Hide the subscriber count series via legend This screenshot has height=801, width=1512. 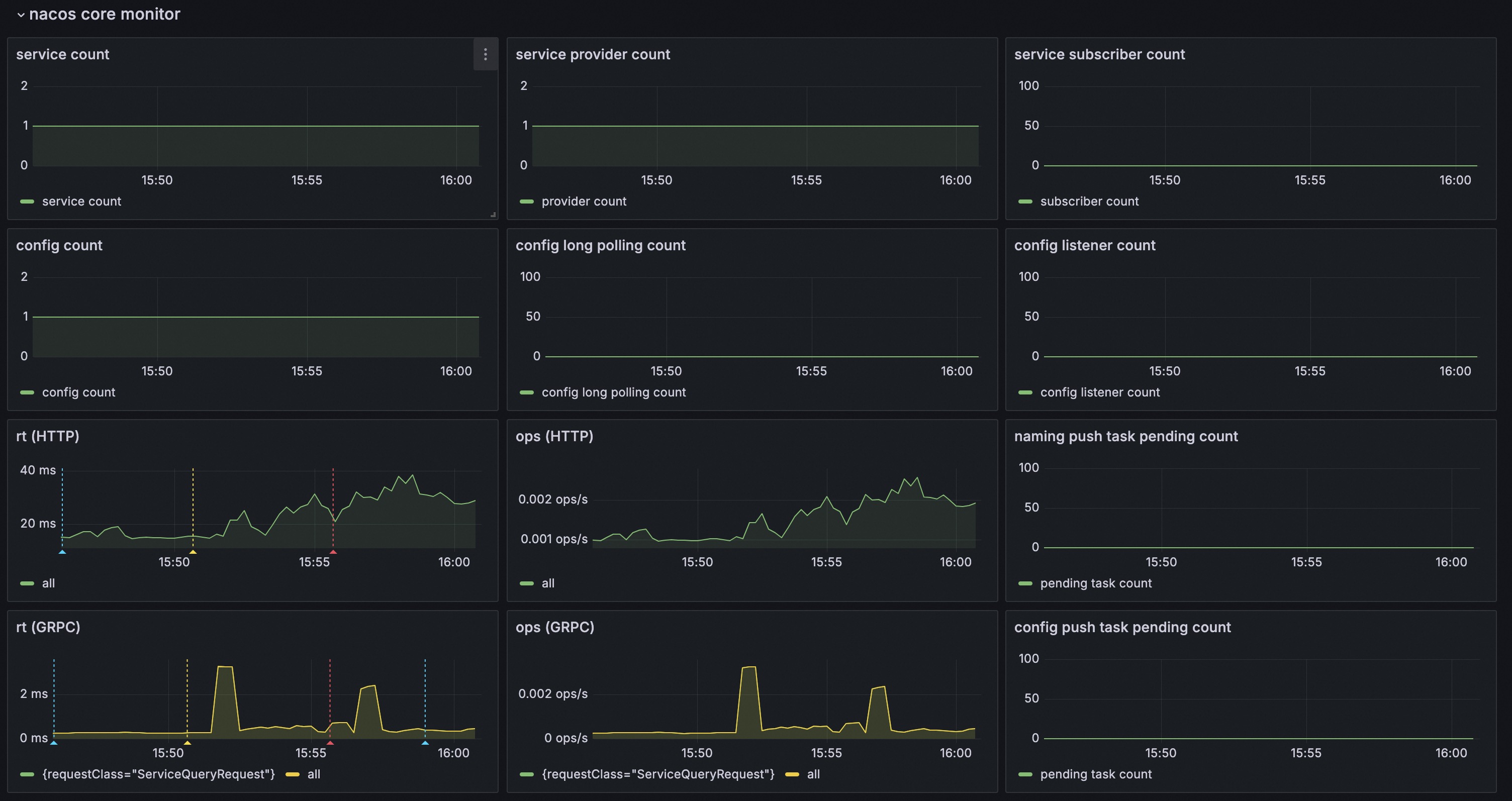tap(1089, 202)
